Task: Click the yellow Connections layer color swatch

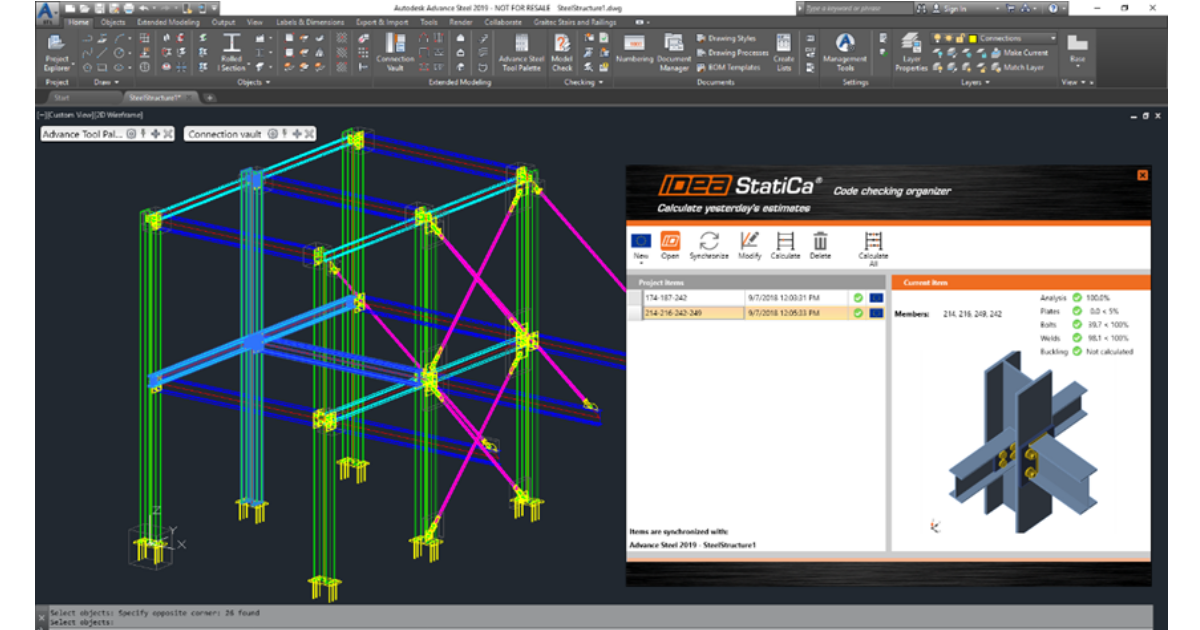Action: pyautogui.click(x=972, y=38)
